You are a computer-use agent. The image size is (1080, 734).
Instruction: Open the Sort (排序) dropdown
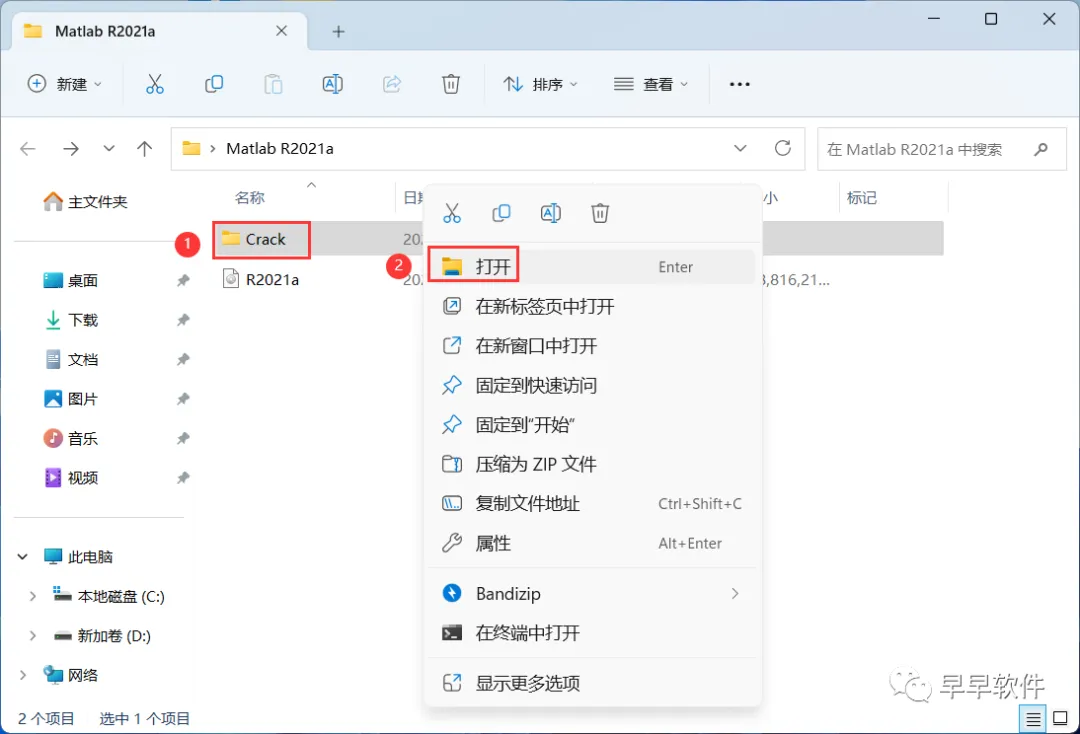541,84
